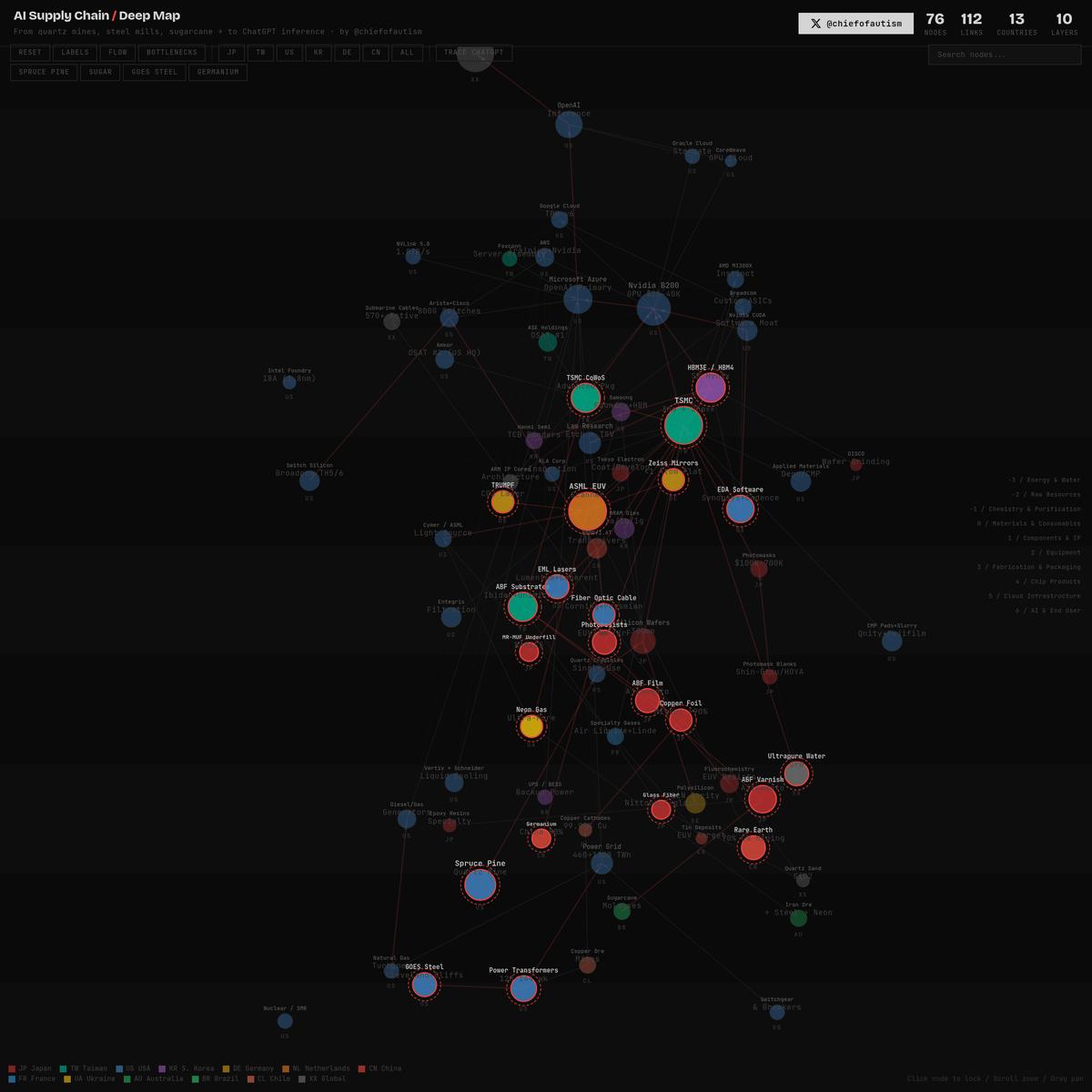
Task: Toggle the FLOW animation option
Action: [x=117, y=53]
